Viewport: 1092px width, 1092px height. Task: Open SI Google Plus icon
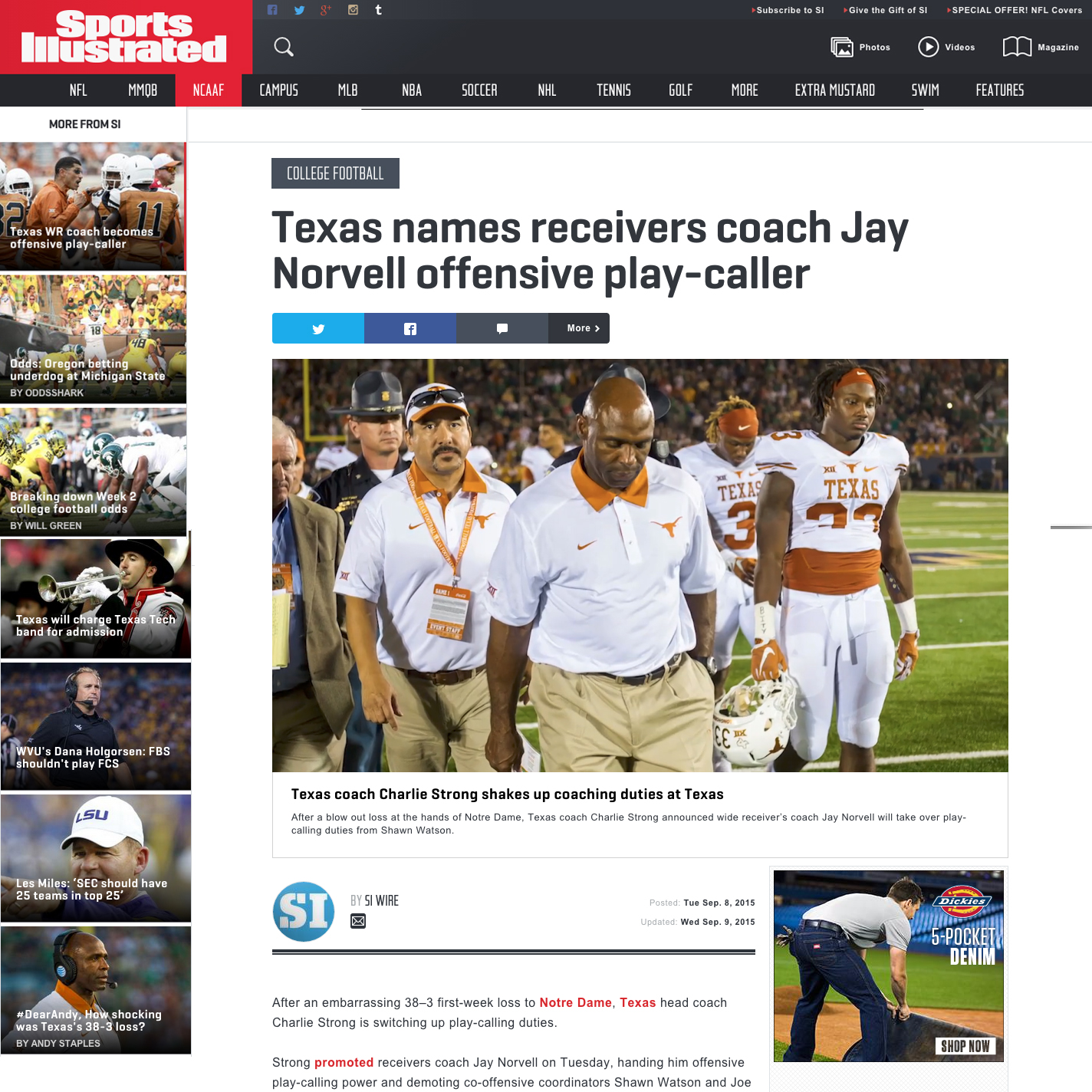[x=326, y=10]
